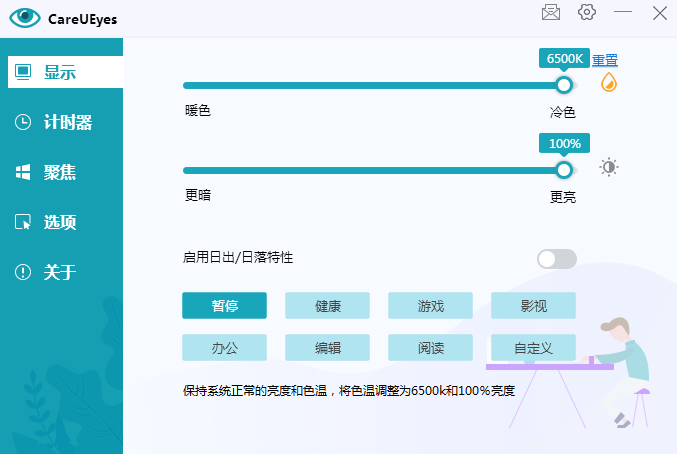Click the brightness sun icon
677x454 pixels.
pyautogui.click(x=609, y=167)
